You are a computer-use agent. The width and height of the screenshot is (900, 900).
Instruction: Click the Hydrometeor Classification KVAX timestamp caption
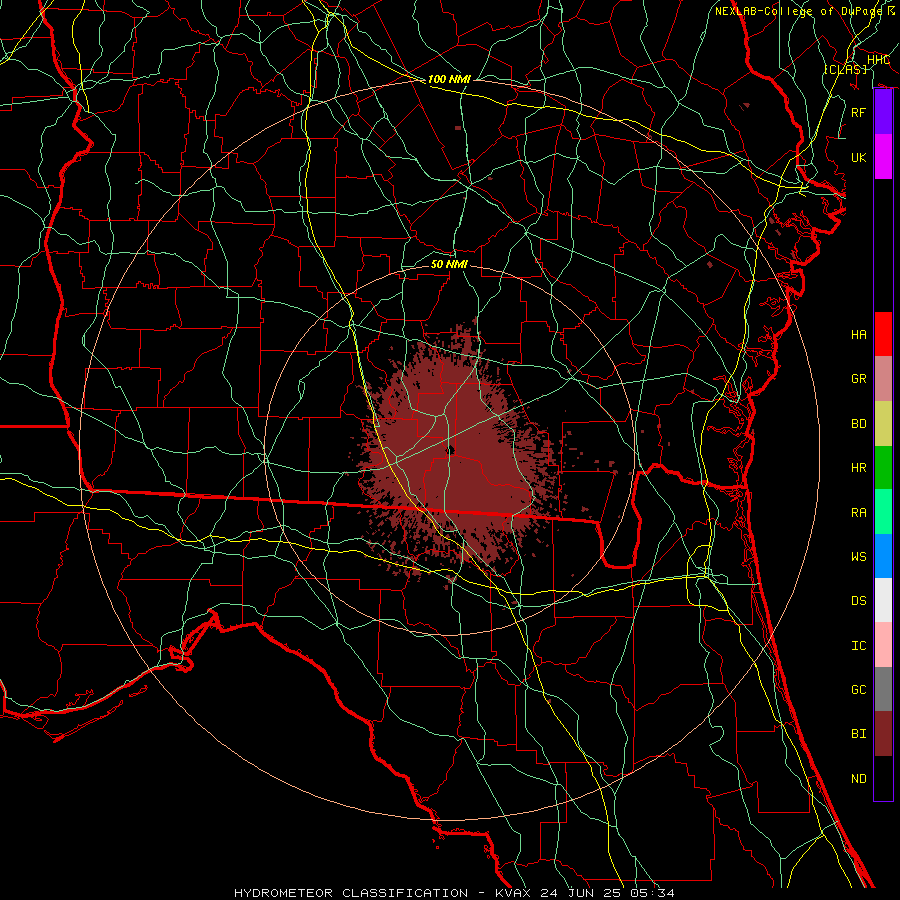pyautogui.click(x=454, y=893)
